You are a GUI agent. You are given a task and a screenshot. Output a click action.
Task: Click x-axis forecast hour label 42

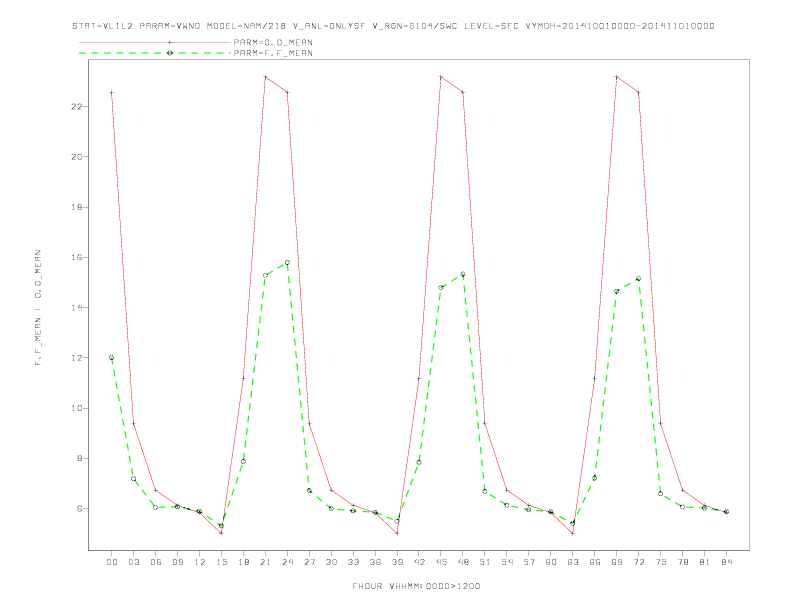pos(419,562)
